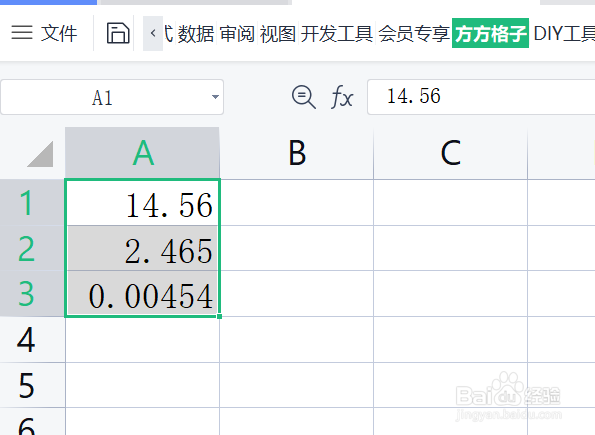Select row 4 header
Viewport: 595px width, 435px height.
click(x=32, y=339)
